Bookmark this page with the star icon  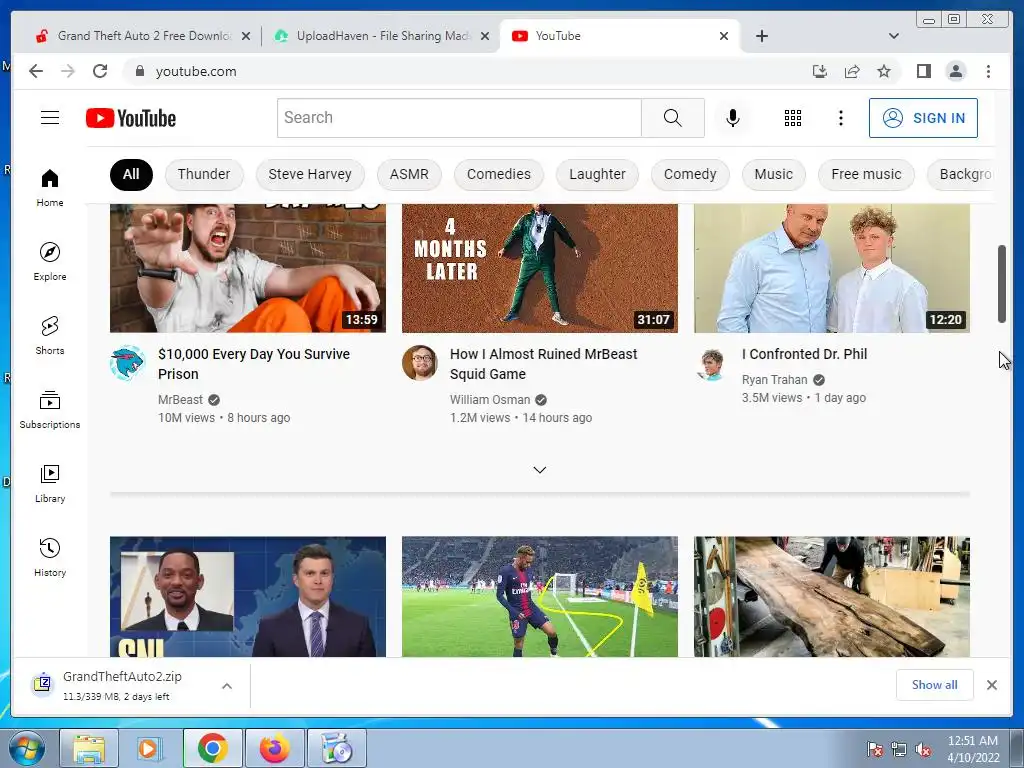point(884,71)
